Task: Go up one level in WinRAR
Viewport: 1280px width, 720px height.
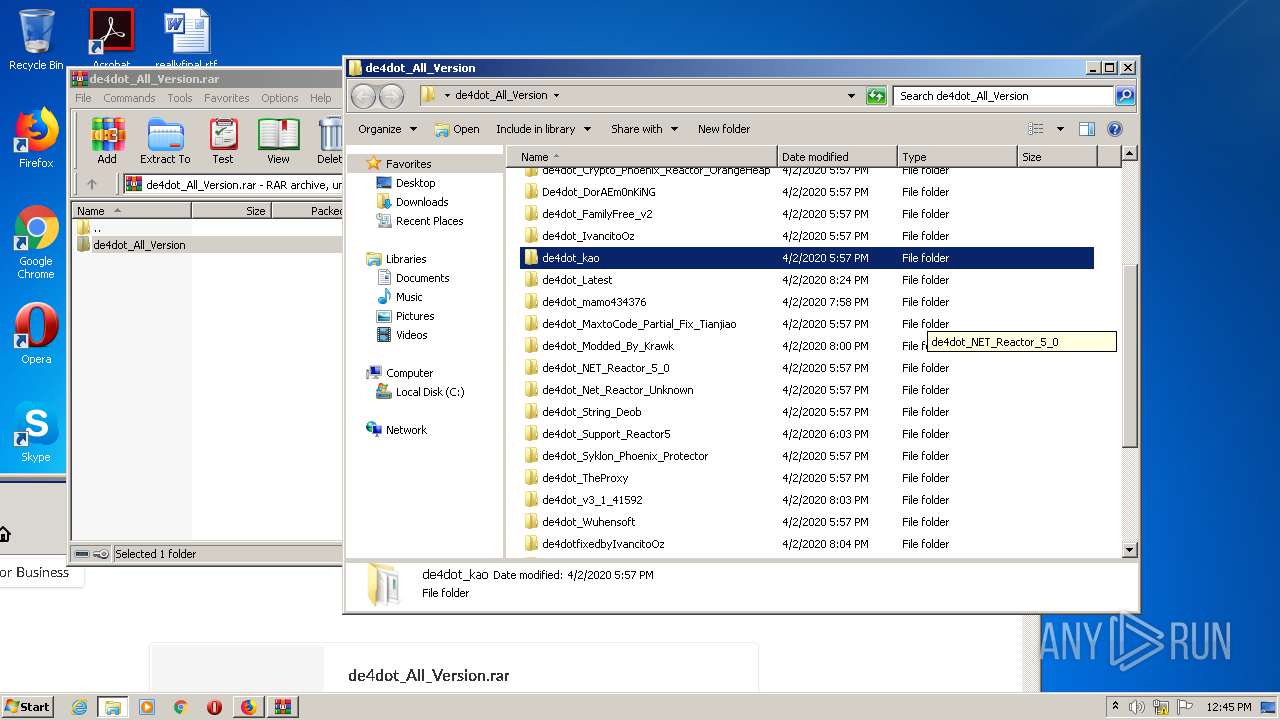Action: pyautogui.click(x=92, y=184)
